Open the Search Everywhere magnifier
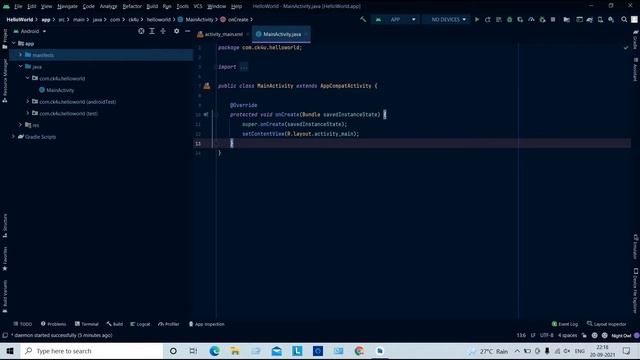This screenshot has height=360, width=640. click(624, 19)
